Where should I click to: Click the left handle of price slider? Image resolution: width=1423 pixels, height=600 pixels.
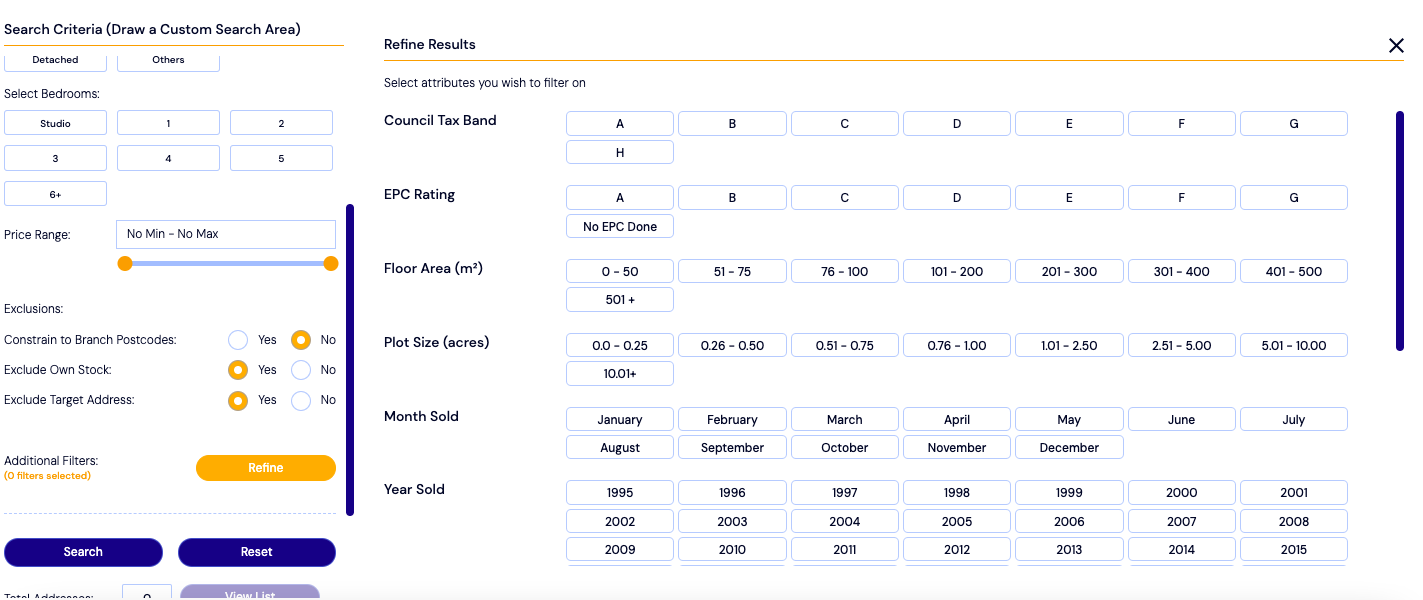[x=125, y=264]
